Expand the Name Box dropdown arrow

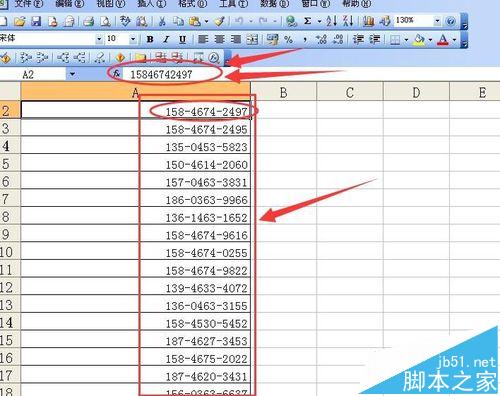point(72,74)
